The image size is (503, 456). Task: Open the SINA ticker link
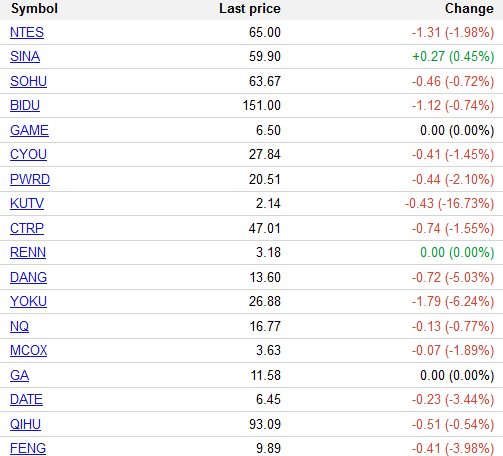click(25, 56)
